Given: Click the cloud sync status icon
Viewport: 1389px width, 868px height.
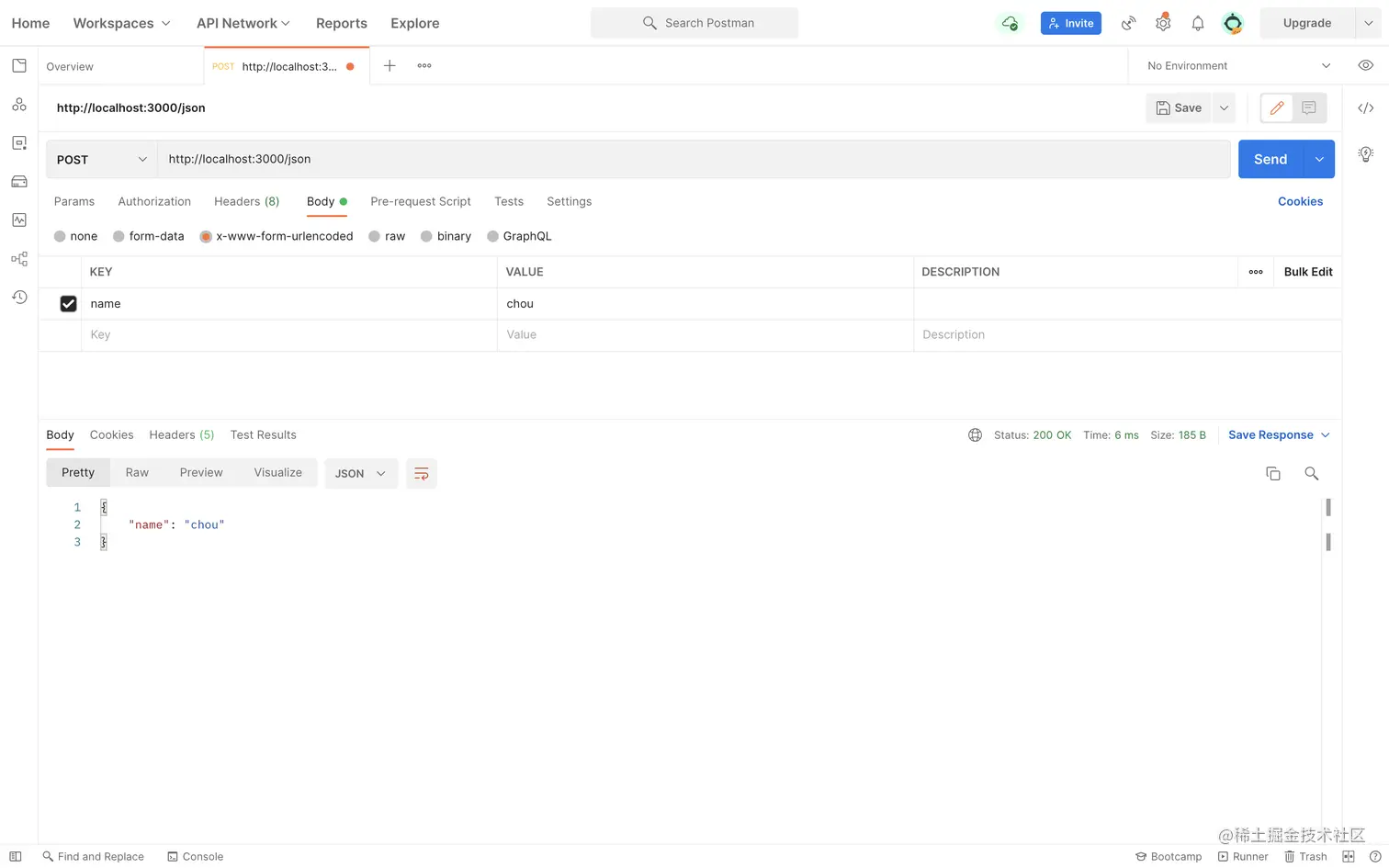Looking at the screenshot, I should coord(1010,23).
